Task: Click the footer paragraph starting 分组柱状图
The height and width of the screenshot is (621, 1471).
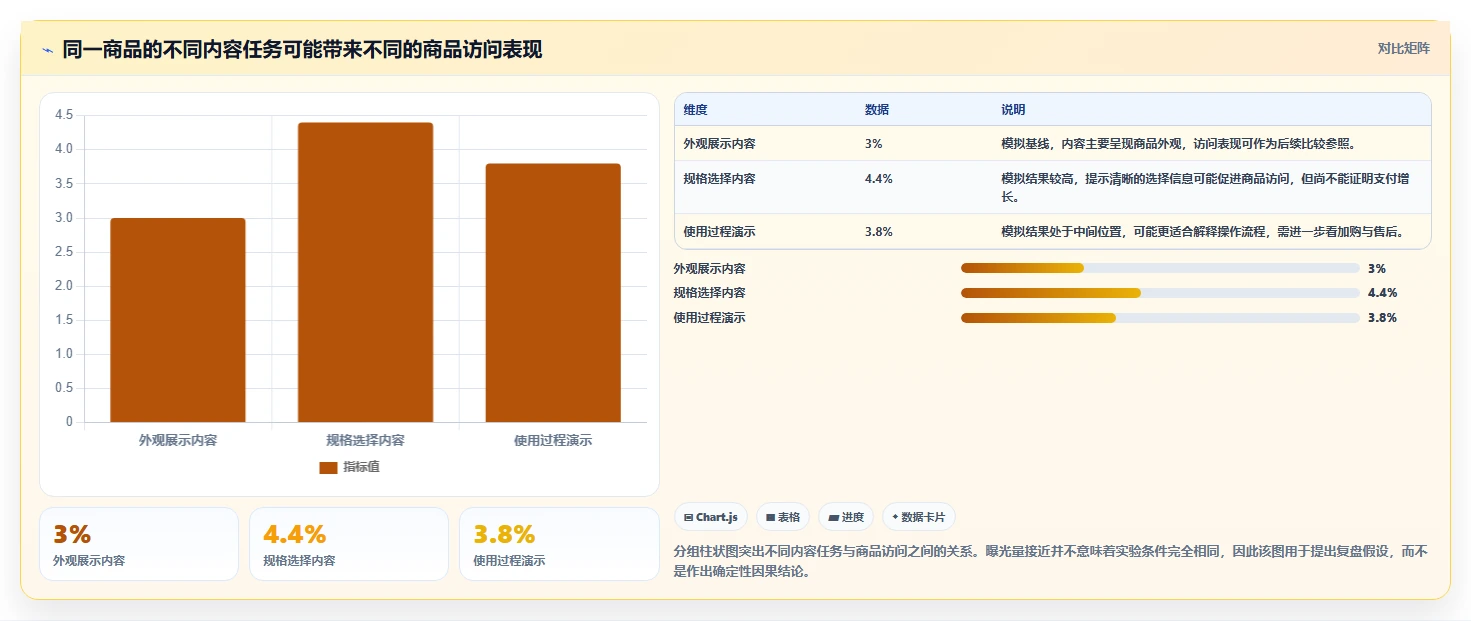Action: tap(1051, 562)
